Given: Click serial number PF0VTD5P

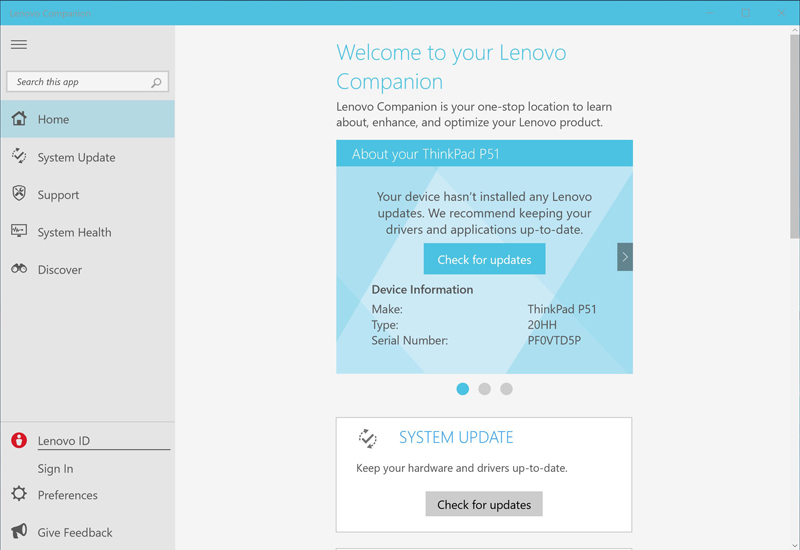Looking at the screenshot, I should (x=554, y=340).
